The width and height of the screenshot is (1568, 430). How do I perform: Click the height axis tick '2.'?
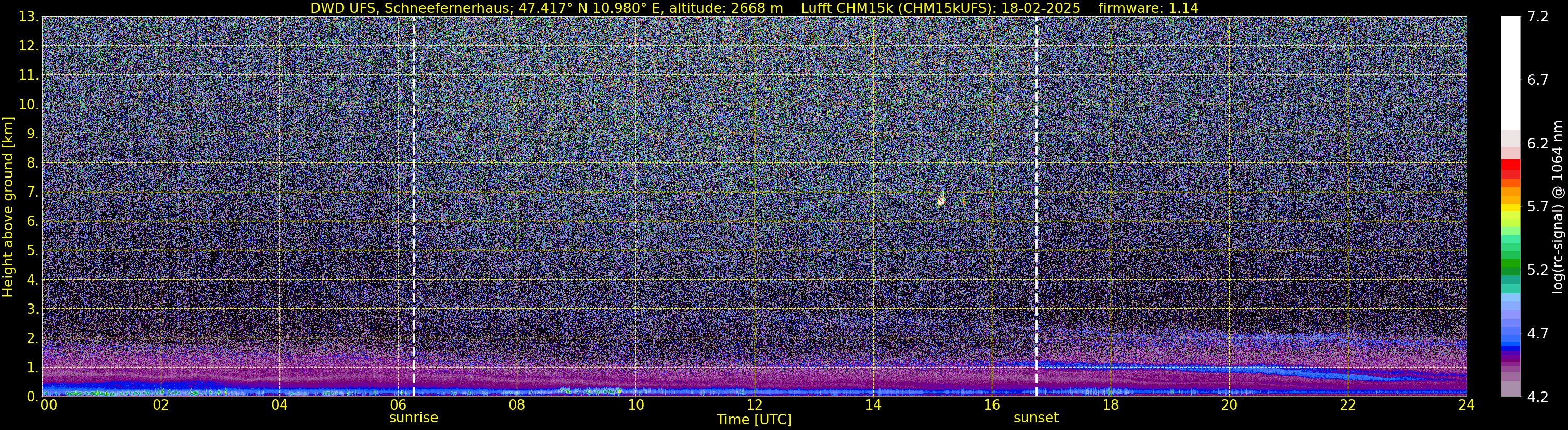[33, 339]
